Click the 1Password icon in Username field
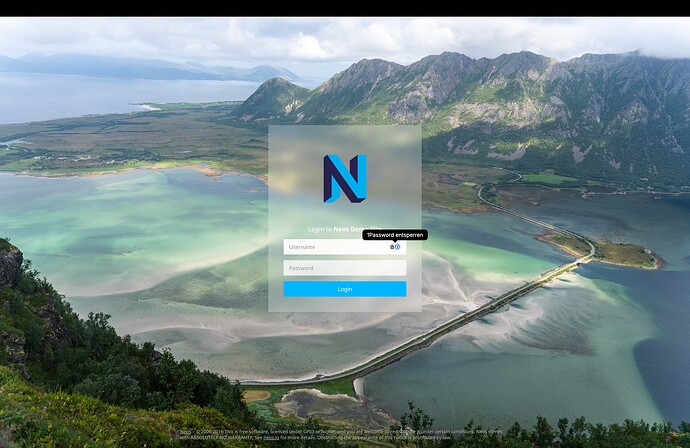 click(398, 247)
